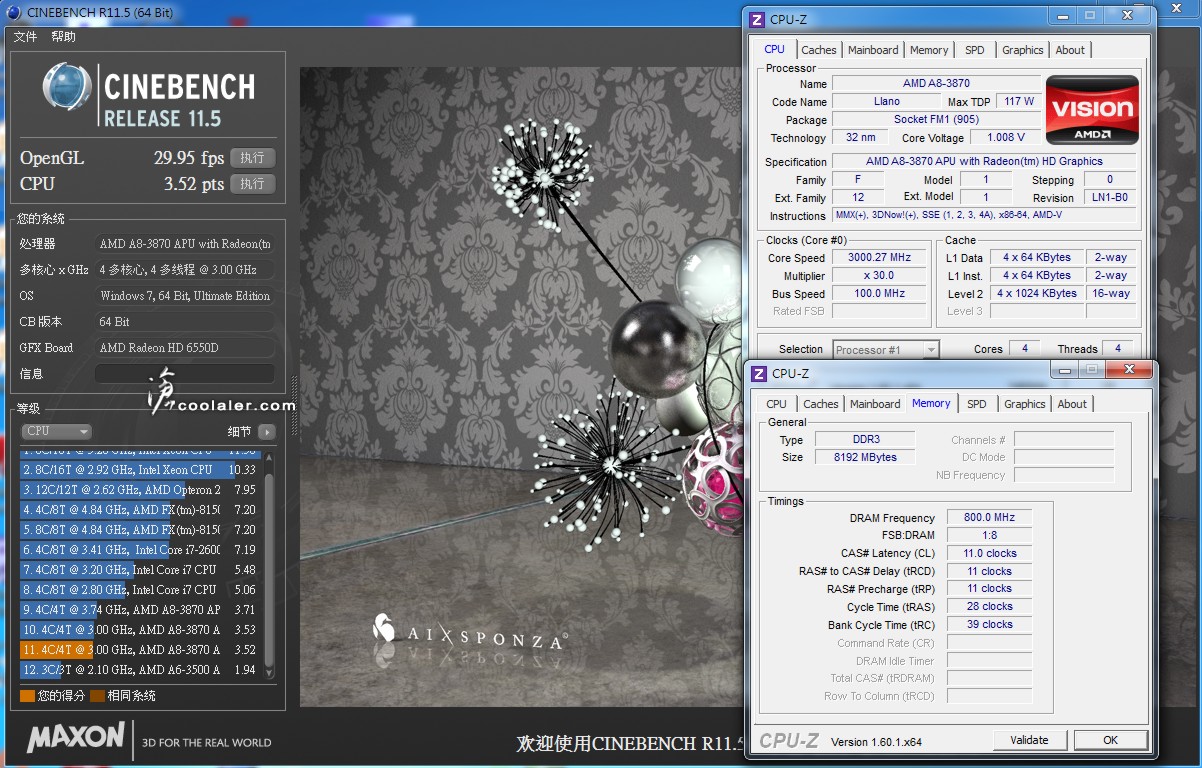Click the GFX Board AMD Radeon HD 6550D field

click(185, 348)
